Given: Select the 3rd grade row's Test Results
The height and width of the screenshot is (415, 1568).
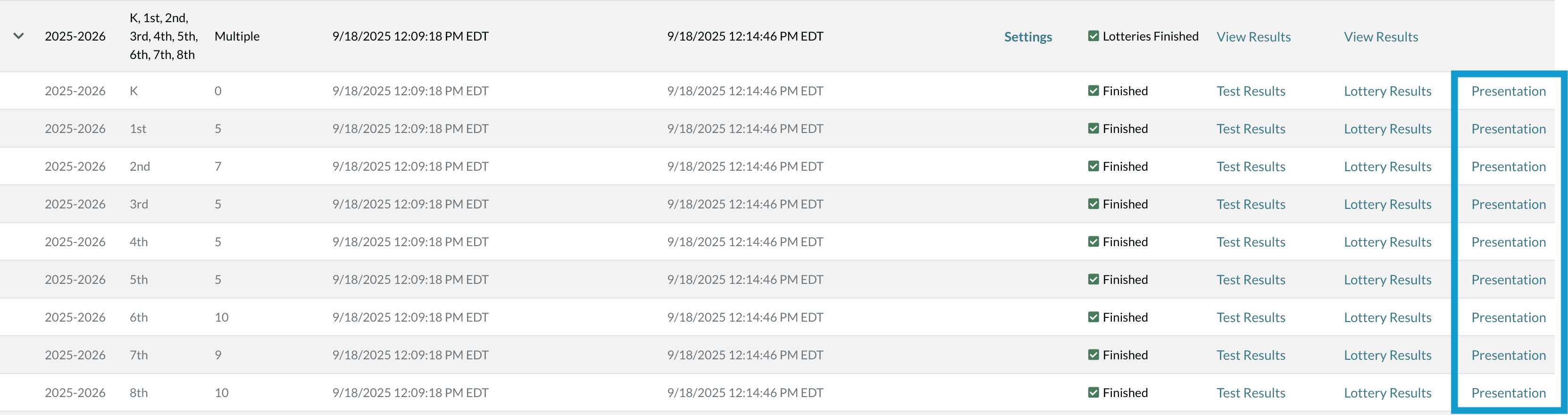Looking at the screenshot, I should click(x=1250, y=204).
